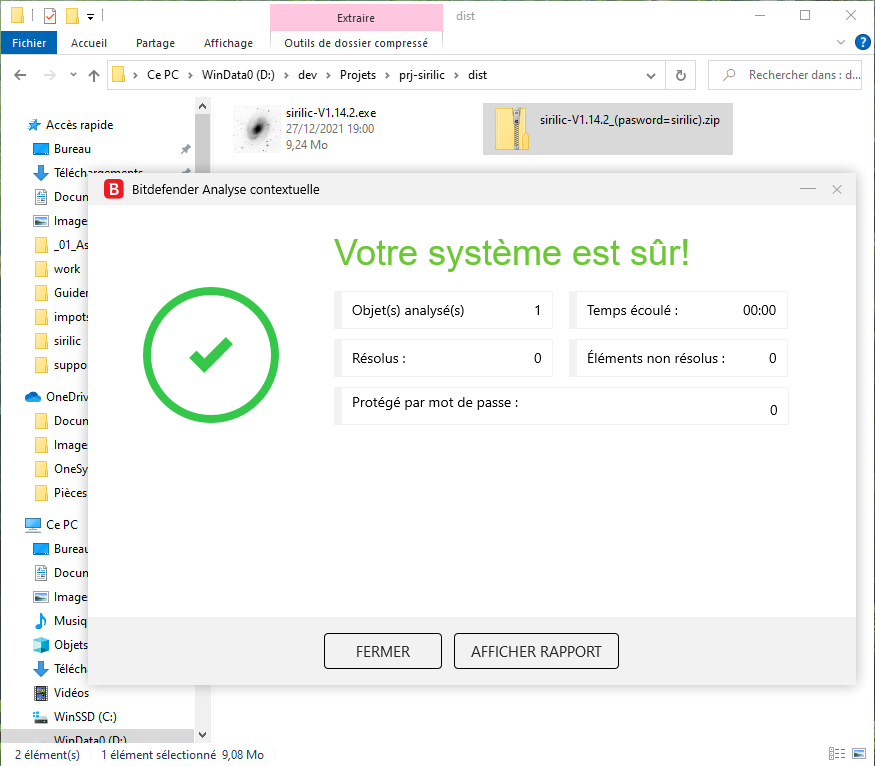Select Bureau under Accès rapide

72,149
